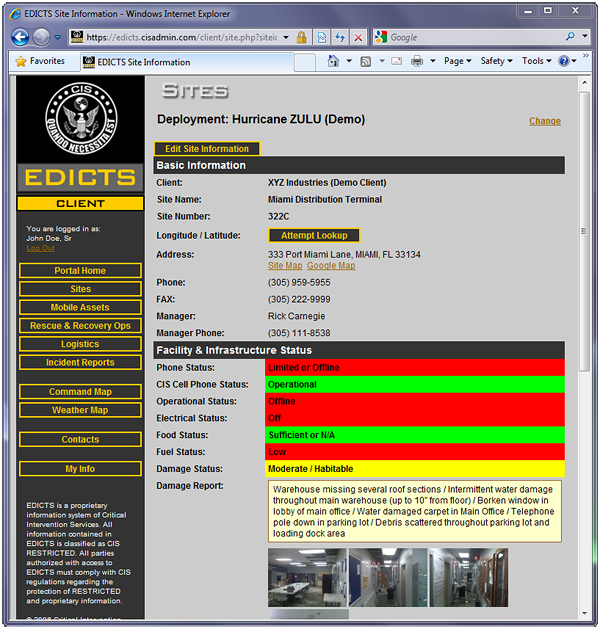The height and width of the screenshot is (629, 600).
Task: Print the page with the printer icon
Action: (417, 61)
